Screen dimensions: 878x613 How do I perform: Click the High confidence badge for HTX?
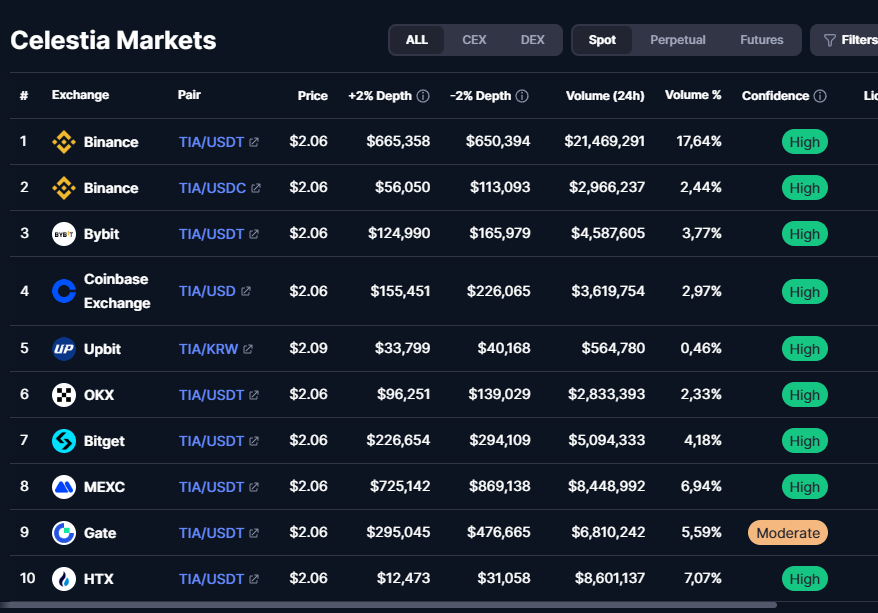(x=805, y=579)
